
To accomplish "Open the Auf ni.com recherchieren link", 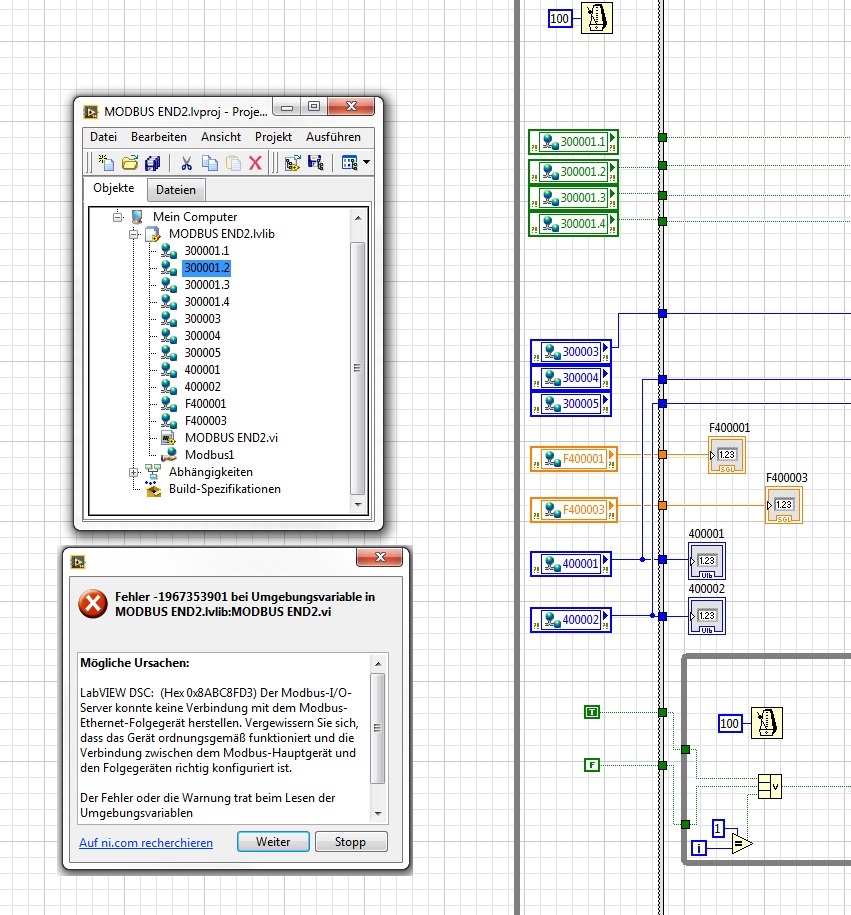I will (146, 843).
